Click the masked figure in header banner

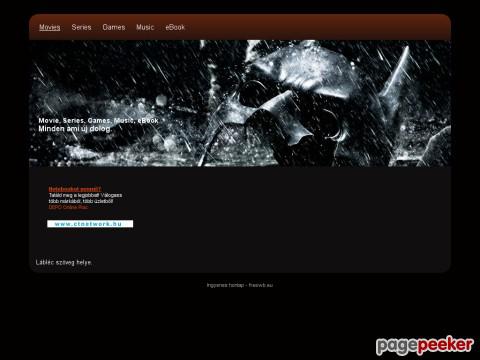(293, 107)
